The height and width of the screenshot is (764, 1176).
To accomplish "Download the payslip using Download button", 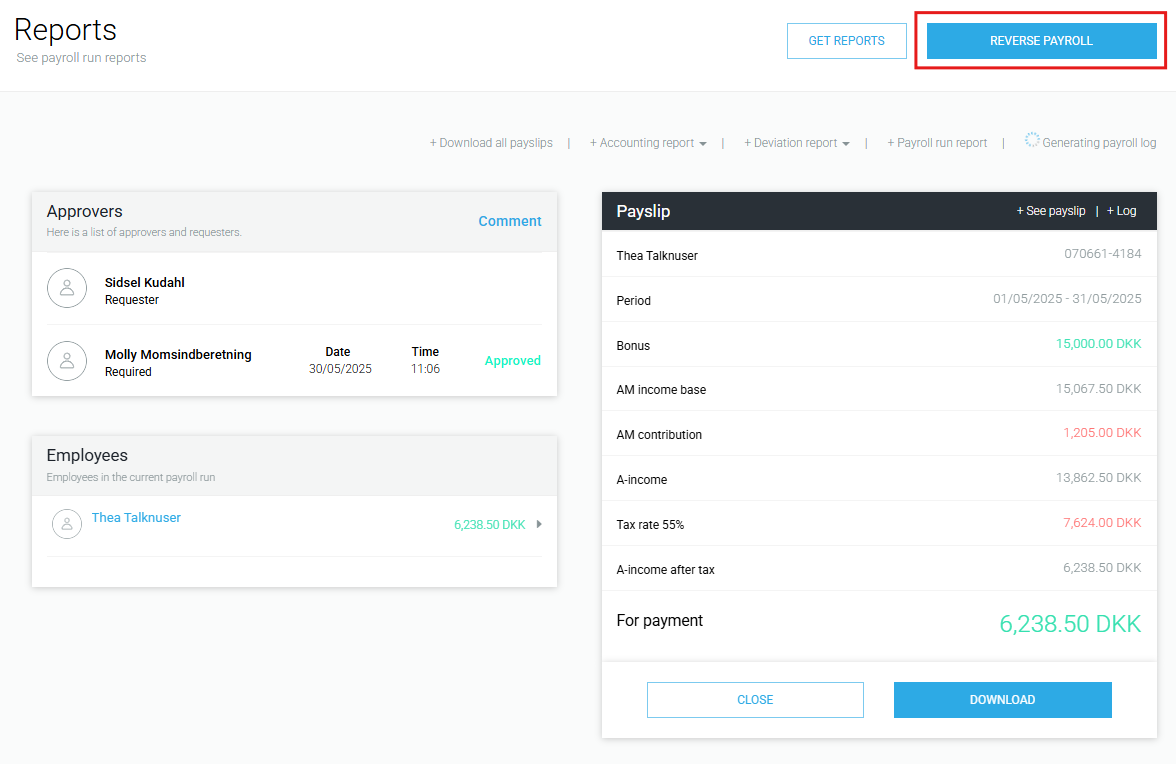I will pos(1002,700).
